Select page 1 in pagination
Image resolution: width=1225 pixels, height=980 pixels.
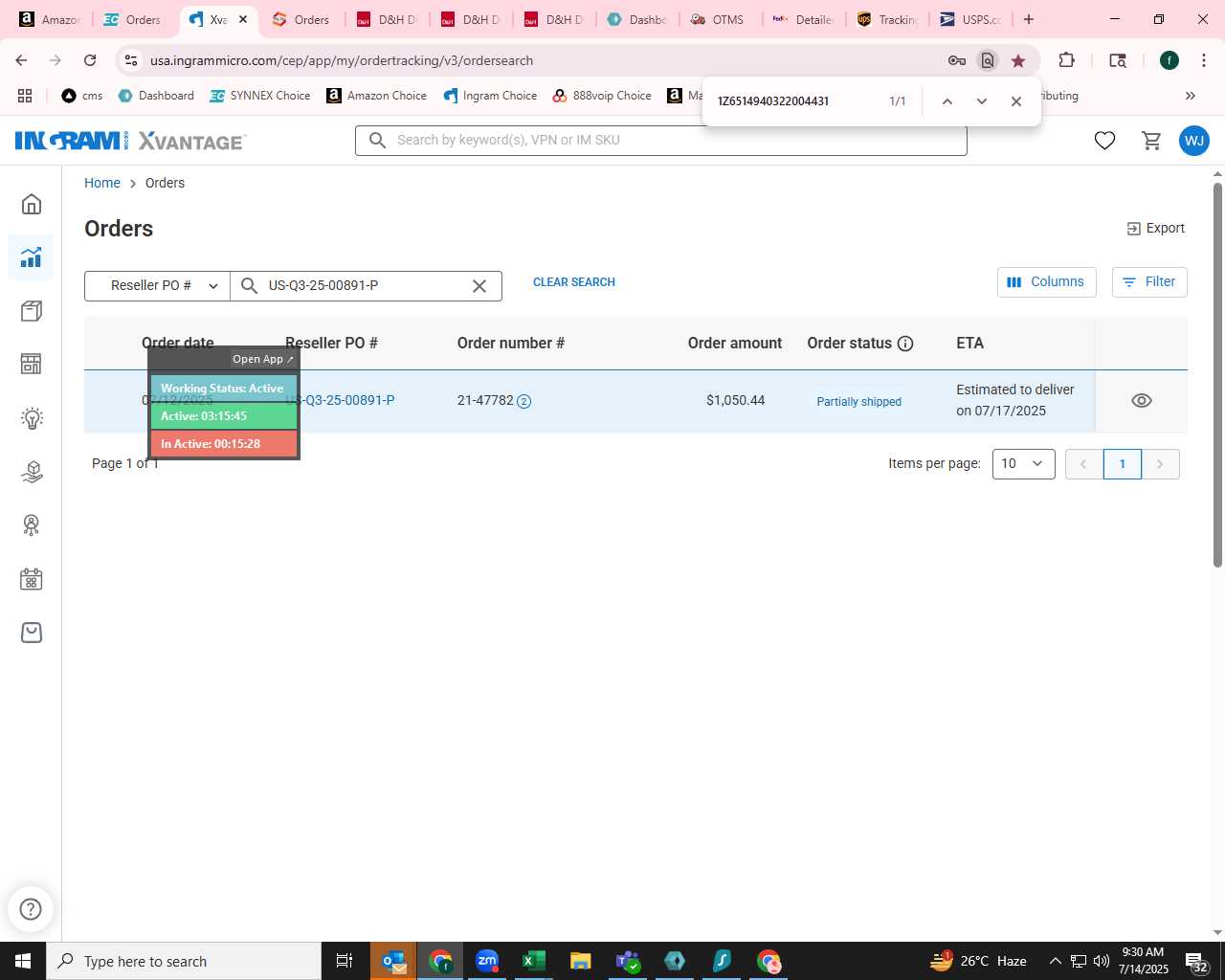(1122, 464)
